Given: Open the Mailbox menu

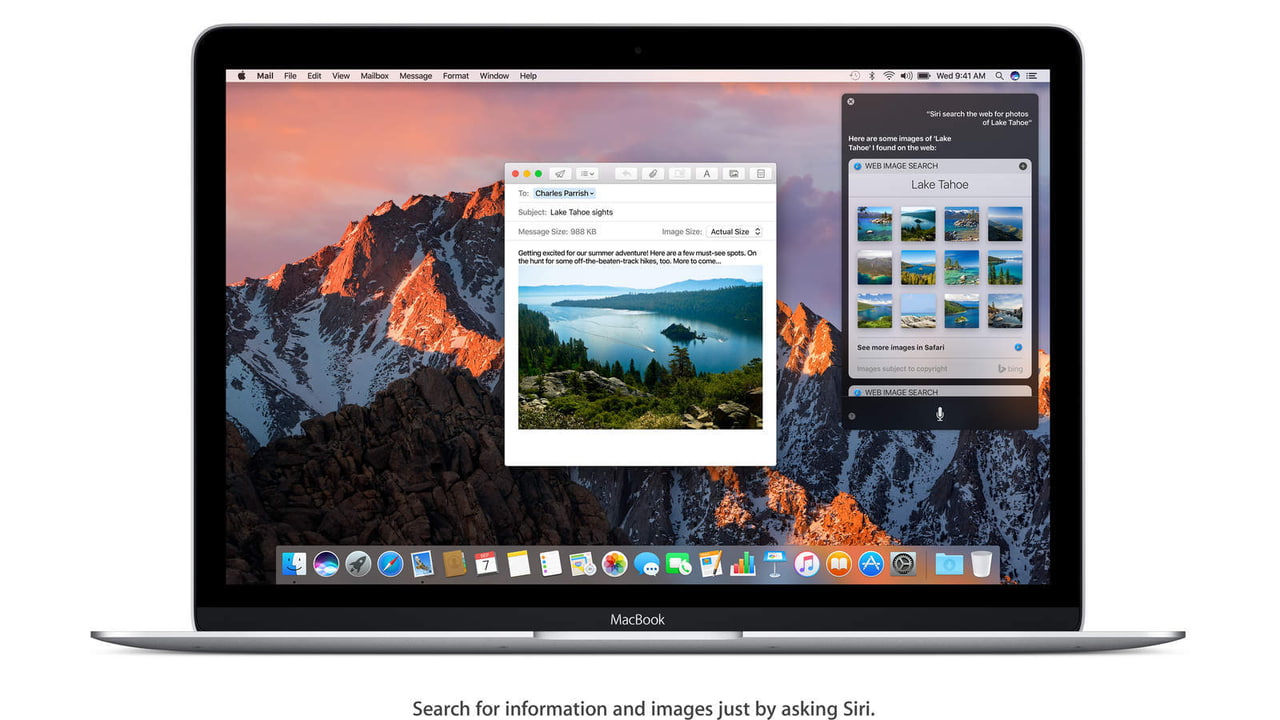Looking at the screenshot, I should 374,76.
